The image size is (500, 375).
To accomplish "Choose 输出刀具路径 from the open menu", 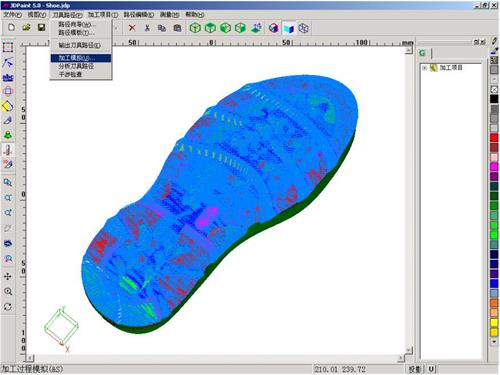I will pyautogui.click(x=80, y=45).
